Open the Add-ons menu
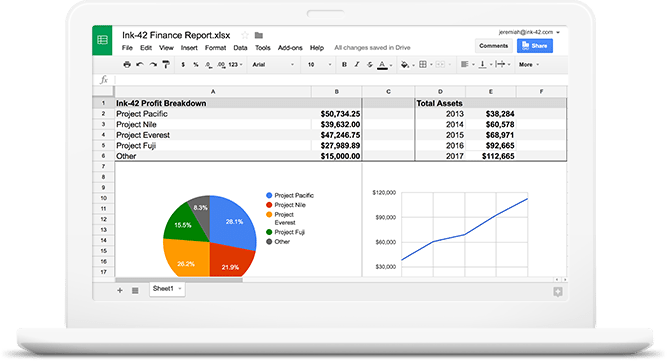The image size is (667, 361). (x=290, y=48)
